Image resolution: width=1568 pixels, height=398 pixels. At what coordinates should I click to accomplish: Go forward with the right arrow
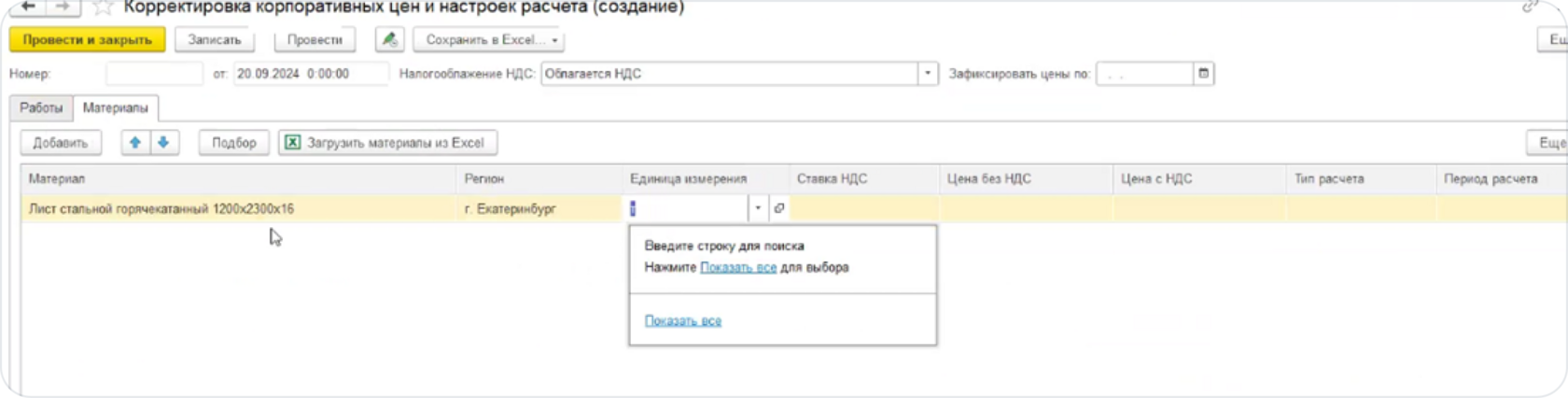(62, 7)
